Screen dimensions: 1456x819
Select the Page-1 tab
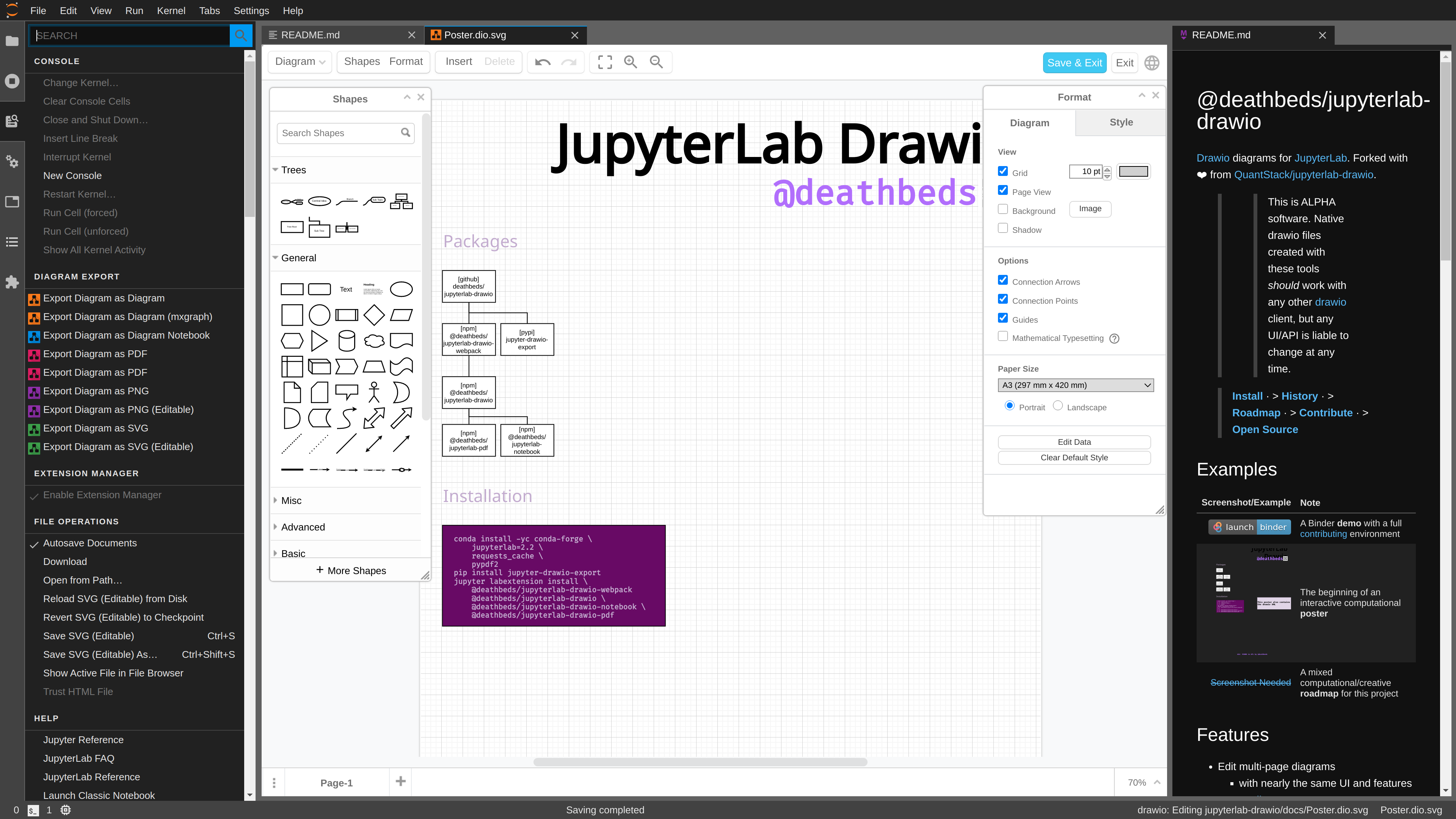[336, 783]
